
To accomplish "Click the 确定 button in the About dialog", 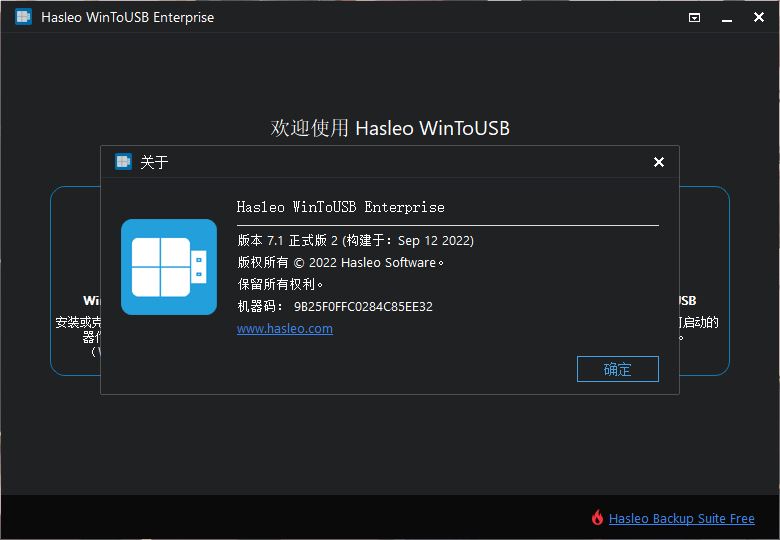I will (x=617, y=369).
